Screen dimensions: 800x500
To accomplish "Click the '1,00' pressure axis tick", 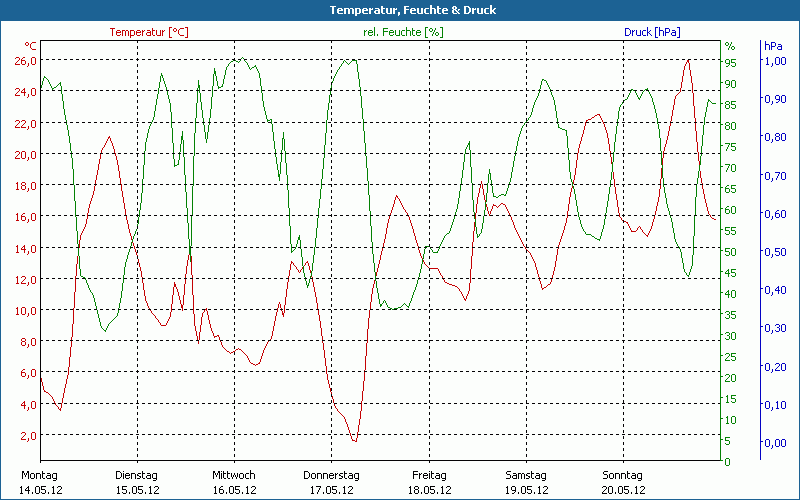I will pos(775,61).
